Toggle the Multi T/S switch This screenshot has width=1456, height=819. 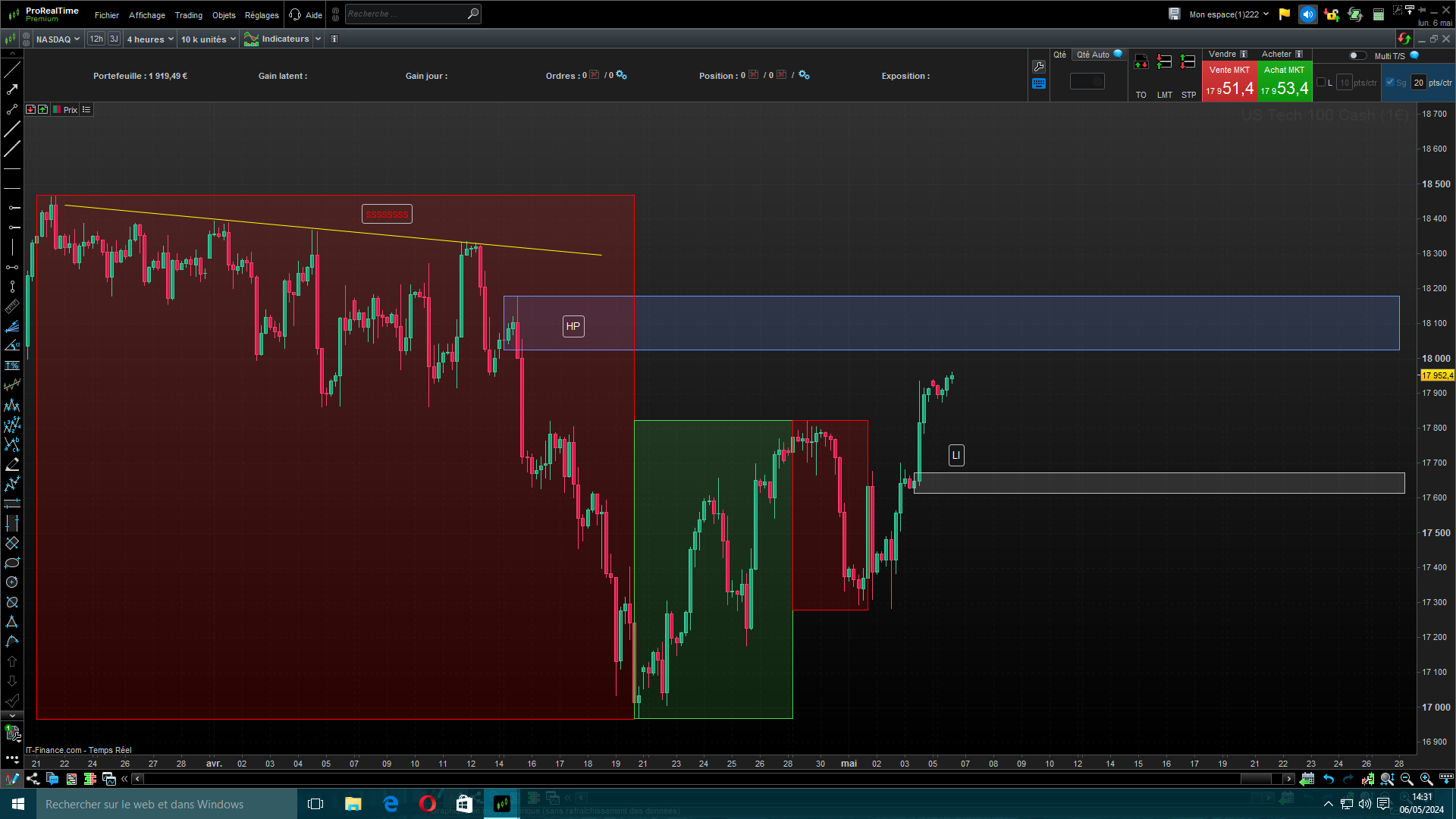click(1357, 55)
